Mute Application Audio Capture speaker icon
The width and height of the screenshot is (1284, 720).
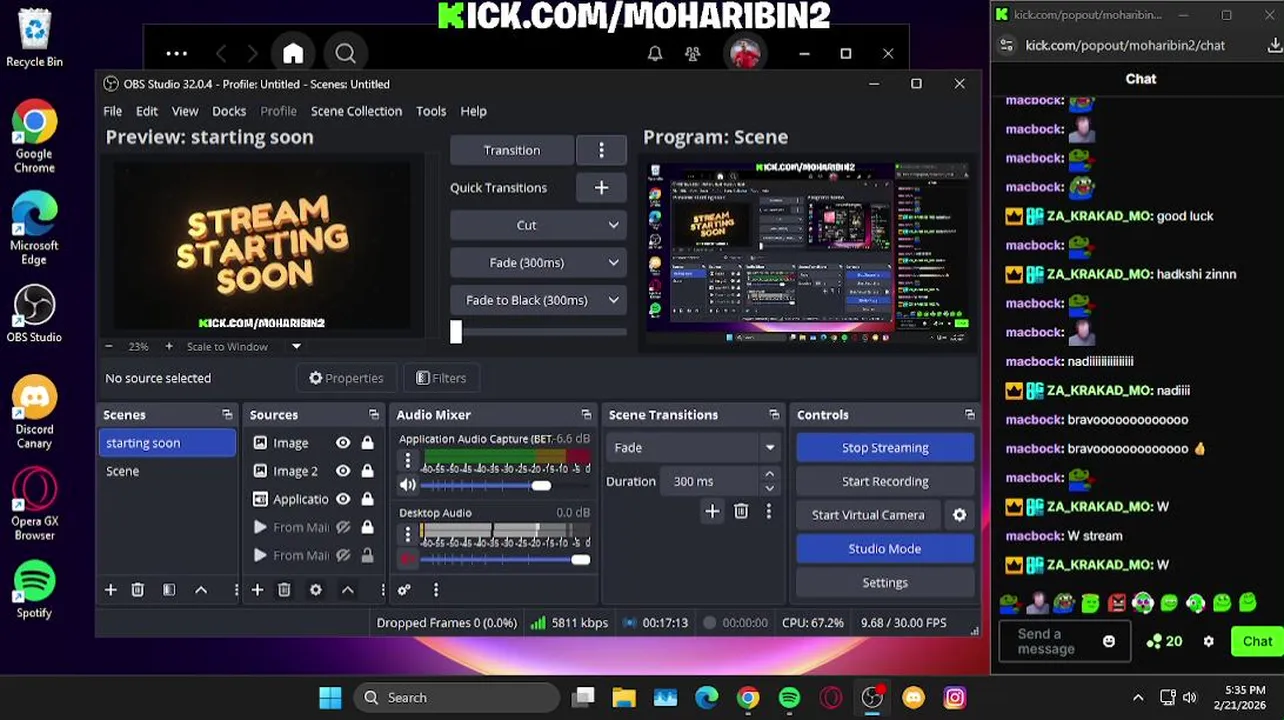pyautogui.click(x=408, y=486)
